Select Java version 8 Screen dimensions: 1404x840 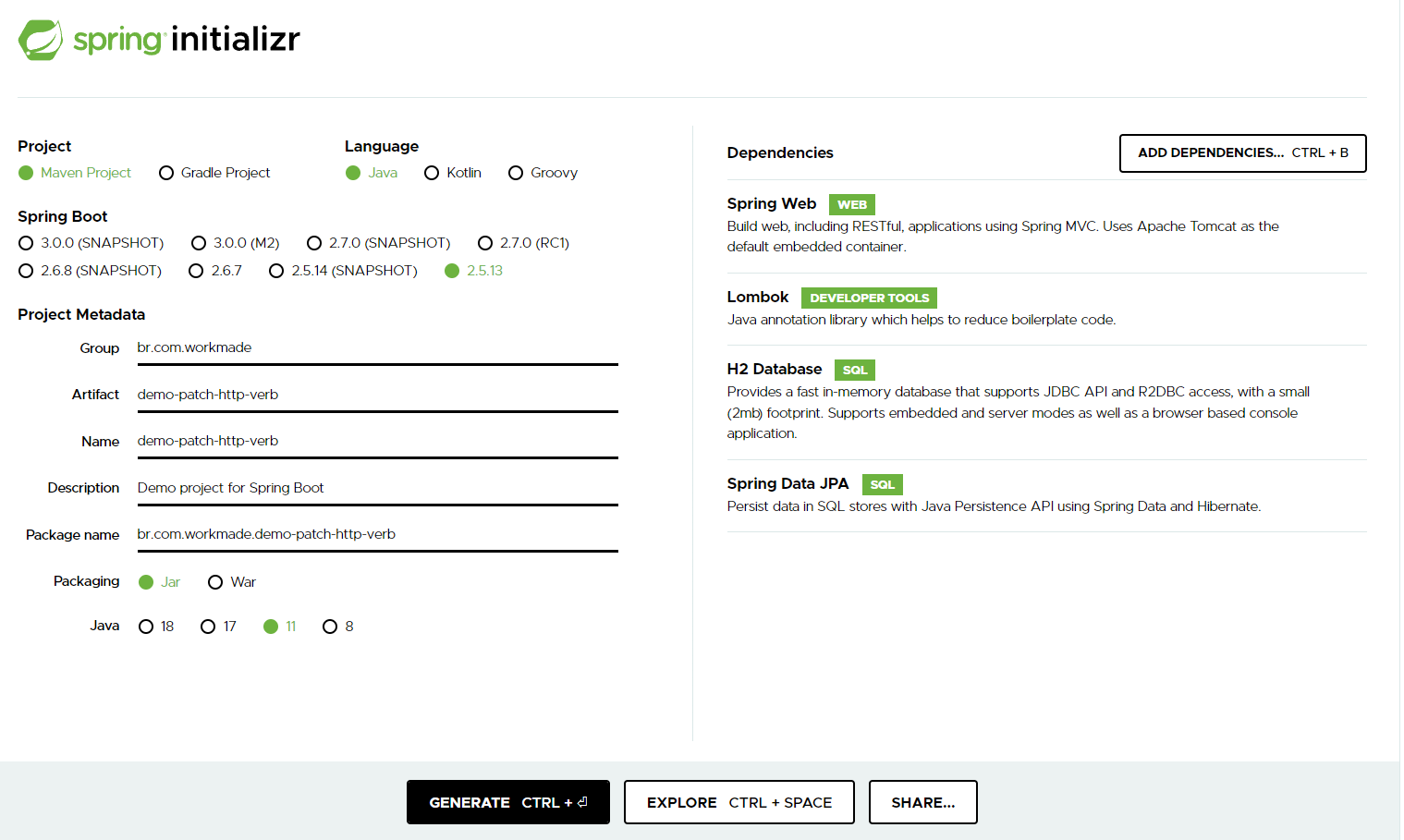[338, 627]
